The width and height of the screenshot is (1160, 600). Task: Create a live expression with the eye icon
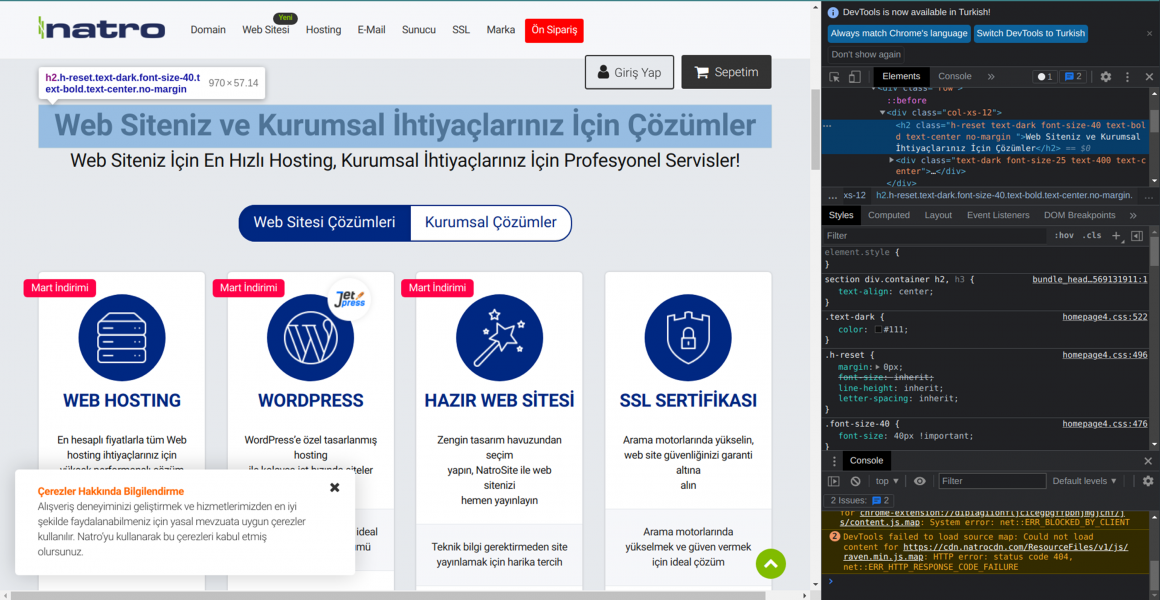point(920,480)
